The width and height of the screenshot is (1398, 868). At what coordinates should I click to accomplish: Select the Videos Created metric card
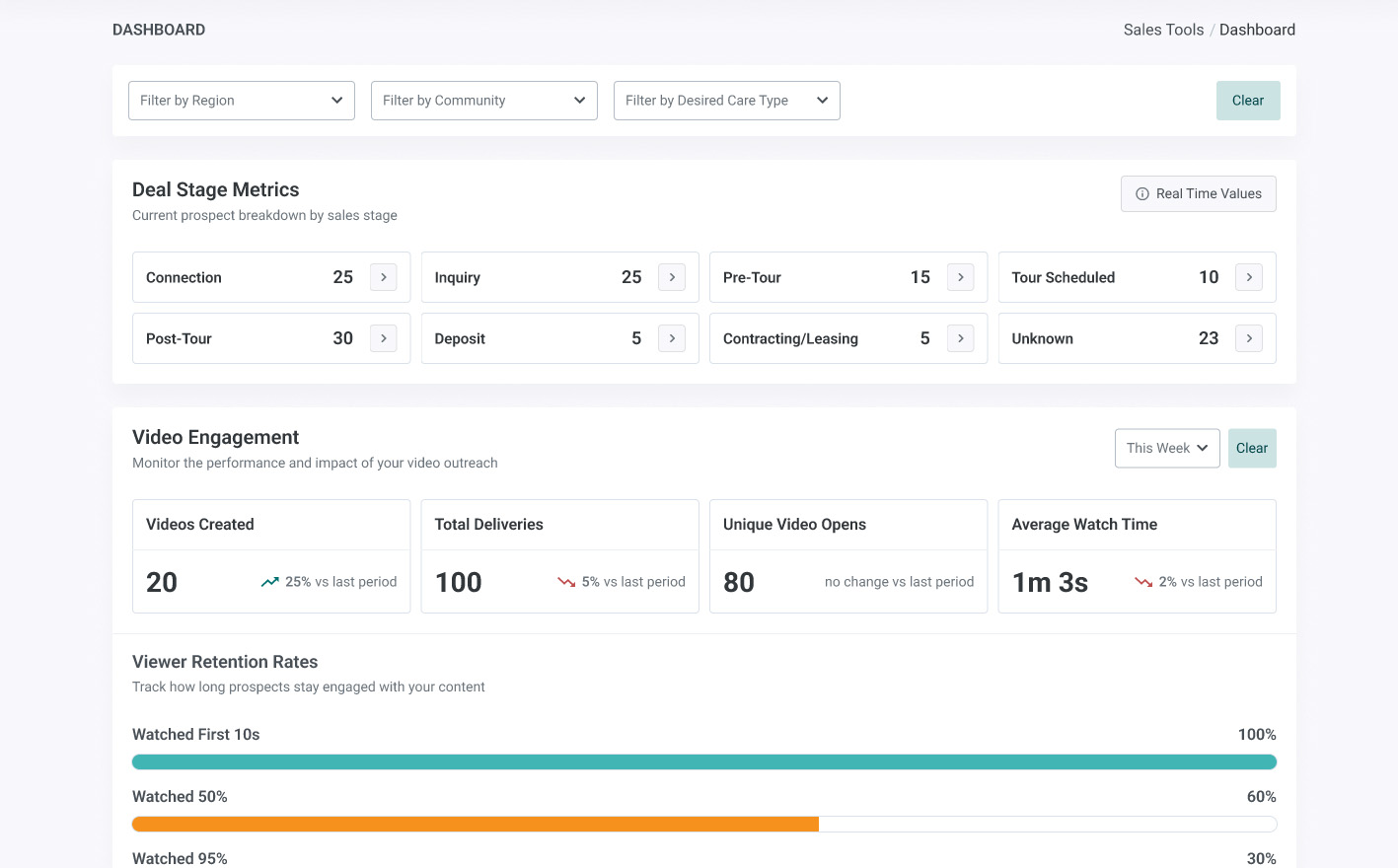(x=271, y=556)
